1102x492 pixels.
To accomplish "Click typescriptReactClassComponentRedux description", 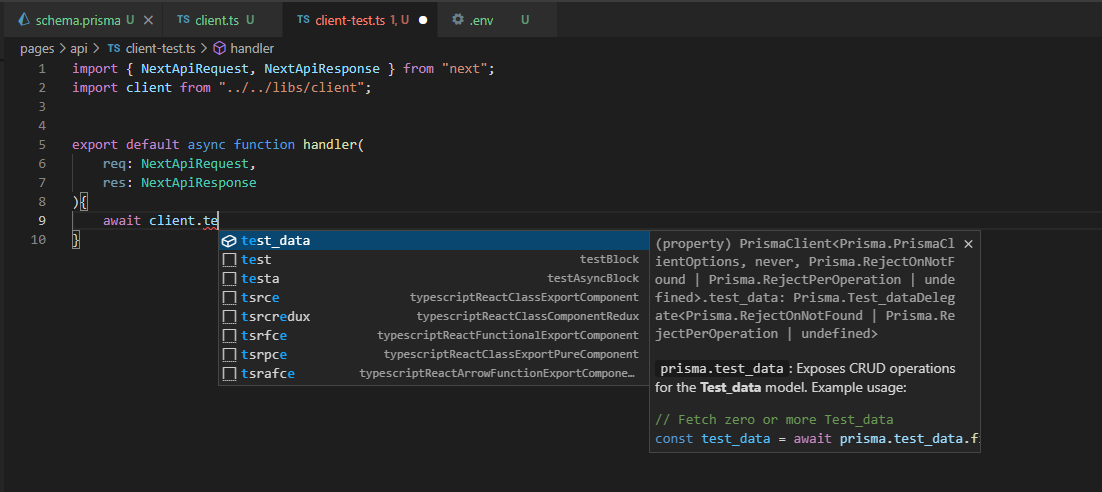I will (528, 316).
